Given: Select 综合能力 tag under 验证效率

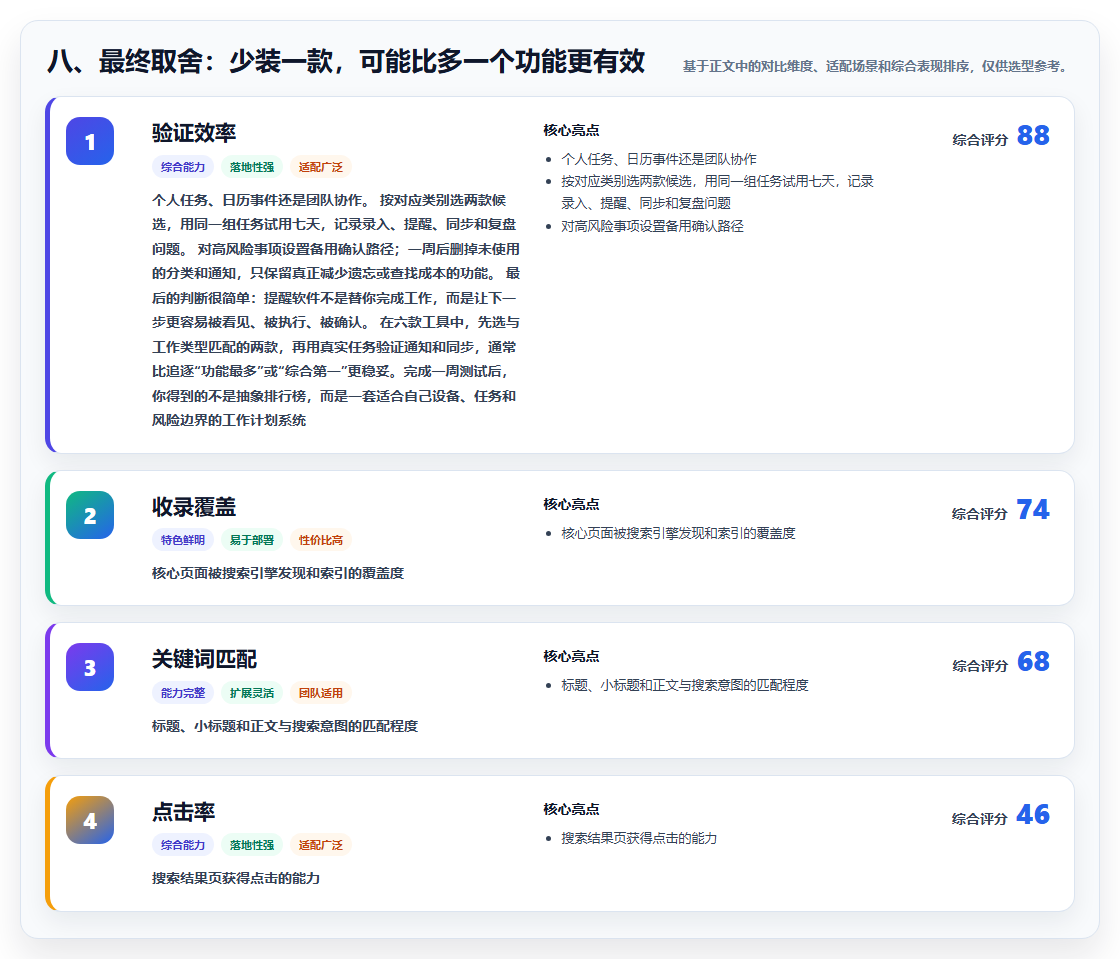Looking at the screenshot, I should coord(183,167).
